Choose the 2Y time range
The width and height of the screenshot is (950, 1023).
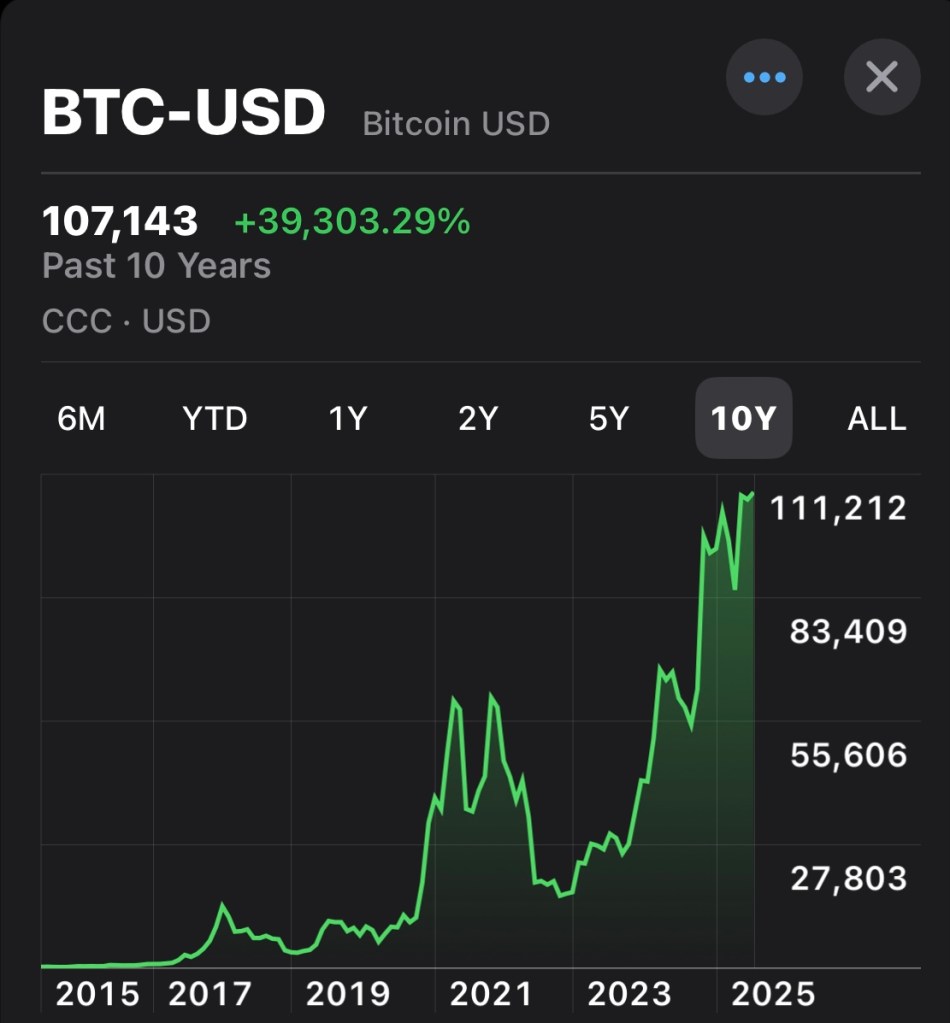[478, 418]
